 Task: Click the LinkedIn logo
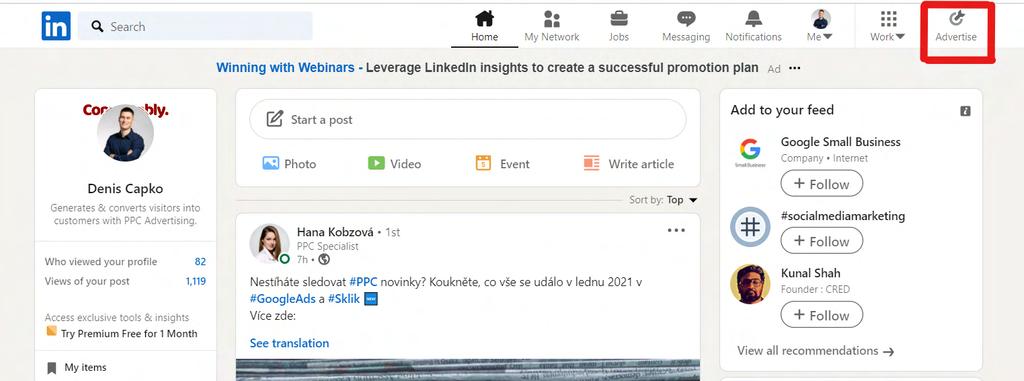[x=56, y=26]
